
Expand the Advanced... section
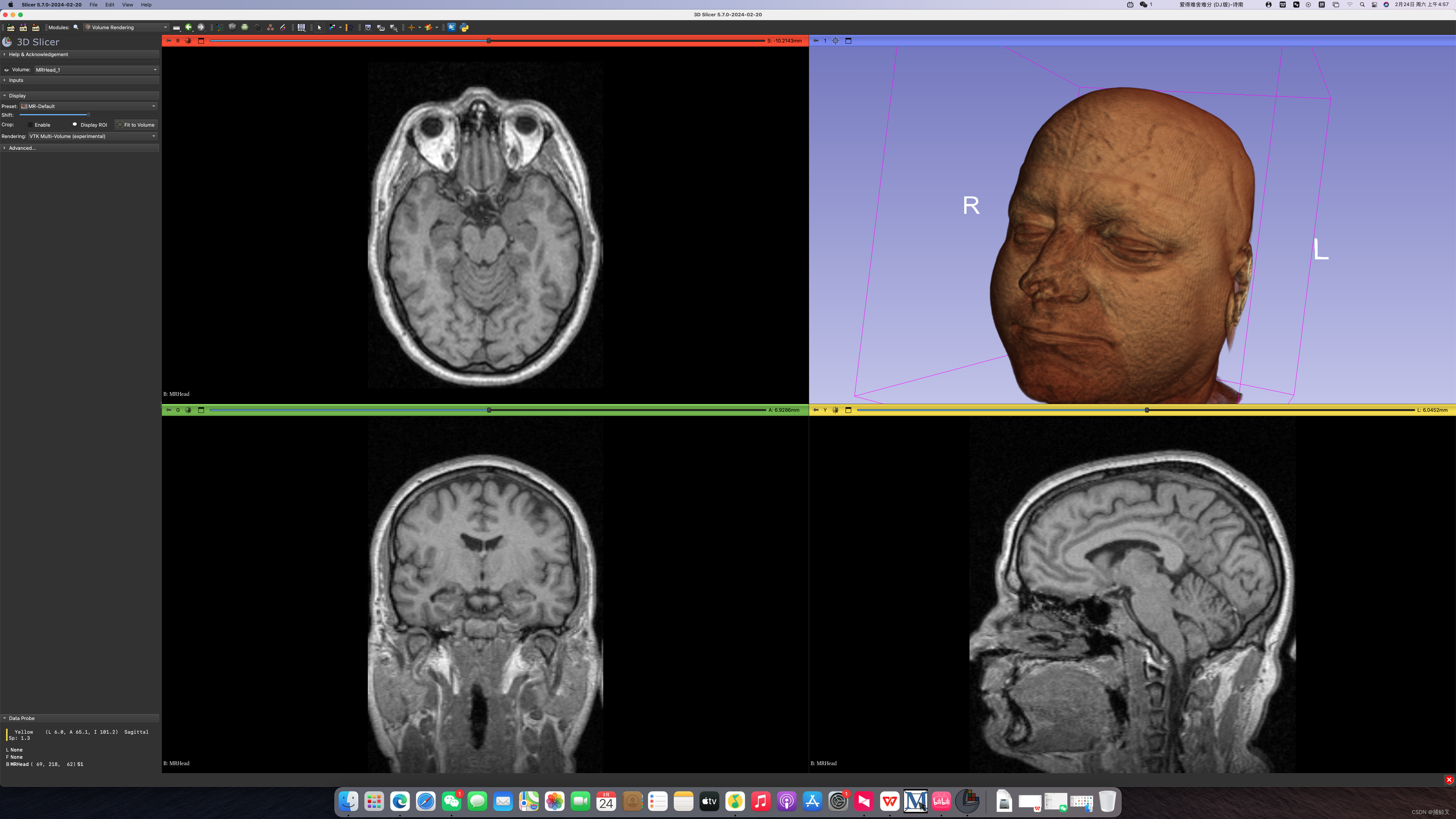pos(80,148)
